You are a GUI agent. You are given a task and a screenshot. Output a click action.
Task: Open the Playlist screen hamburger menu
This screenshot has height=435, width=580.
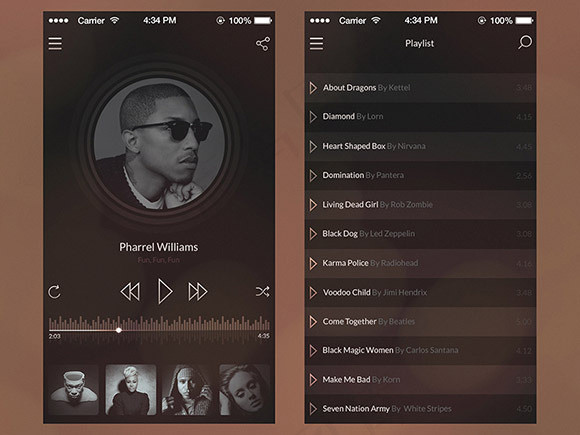click(316, 43)
